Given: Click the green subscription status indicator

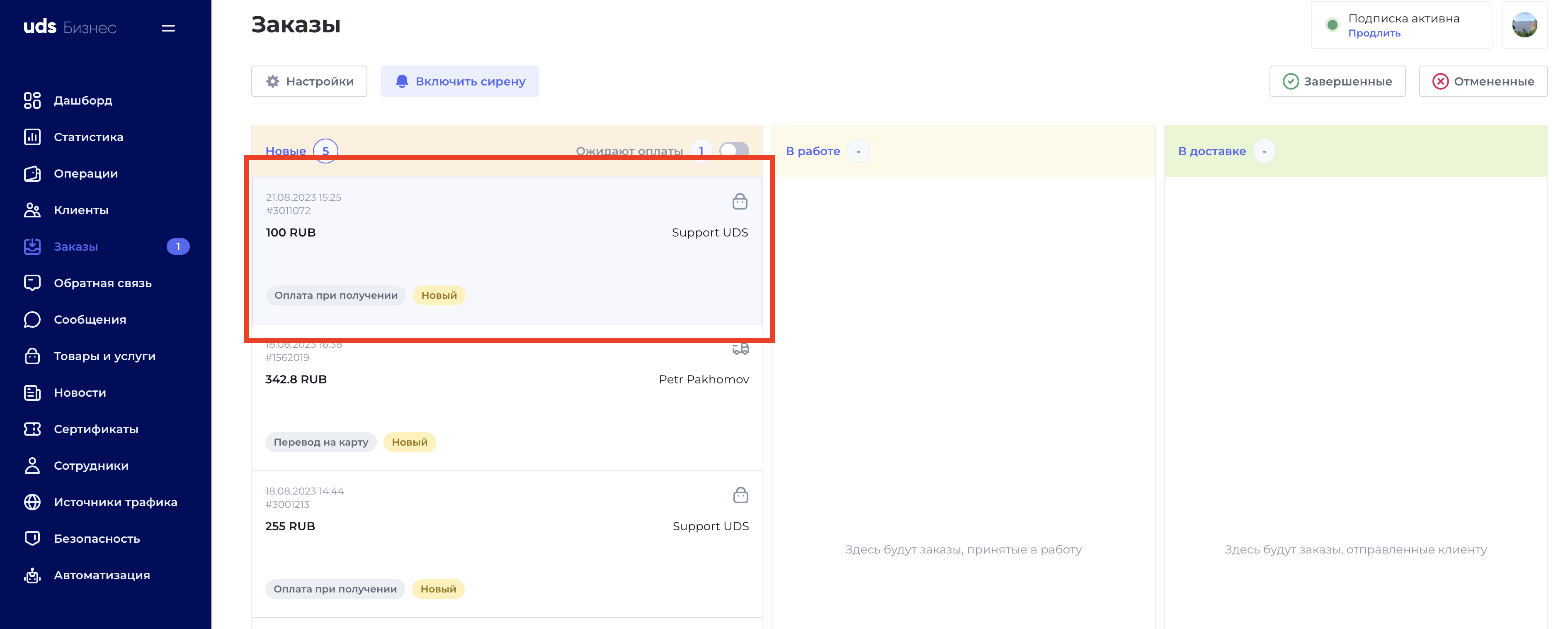Looking at the screenshot, I should click(x=1333, y=25).
